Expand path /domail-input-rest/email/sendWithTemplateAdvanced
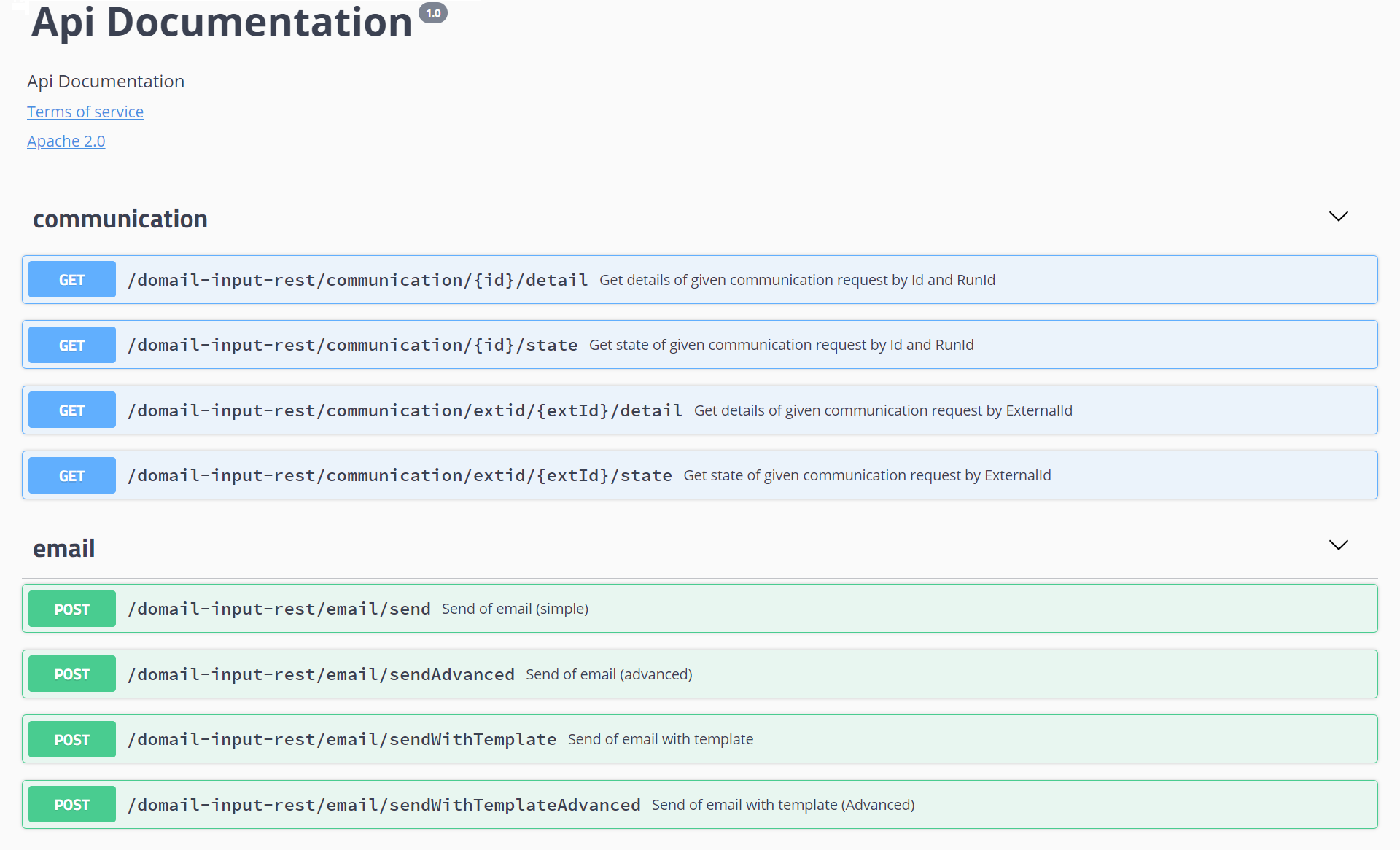Screen dimensions: 1400x850 (x=384, y=805)
